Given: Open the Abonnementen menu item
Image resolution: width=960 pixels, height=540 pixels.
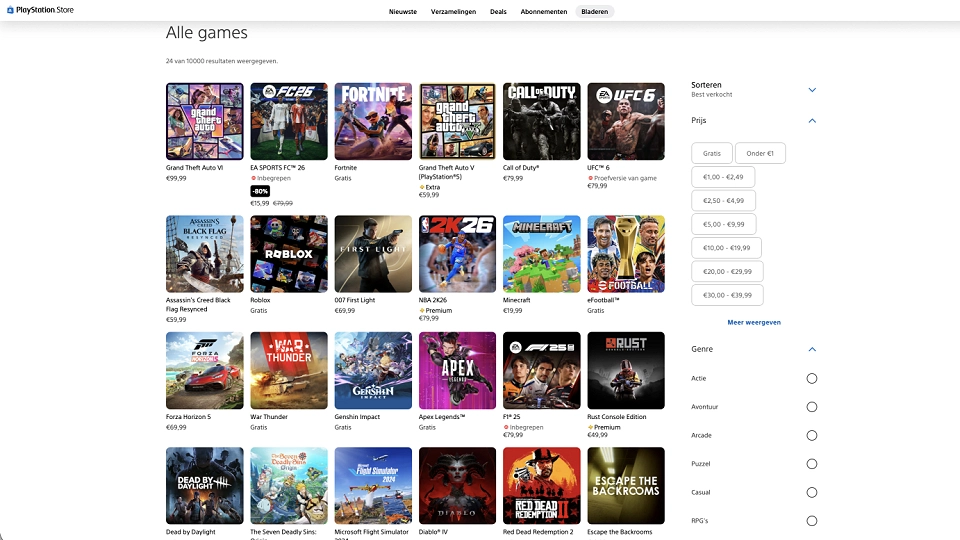Looking at the screenshot, I should point(544,12).
